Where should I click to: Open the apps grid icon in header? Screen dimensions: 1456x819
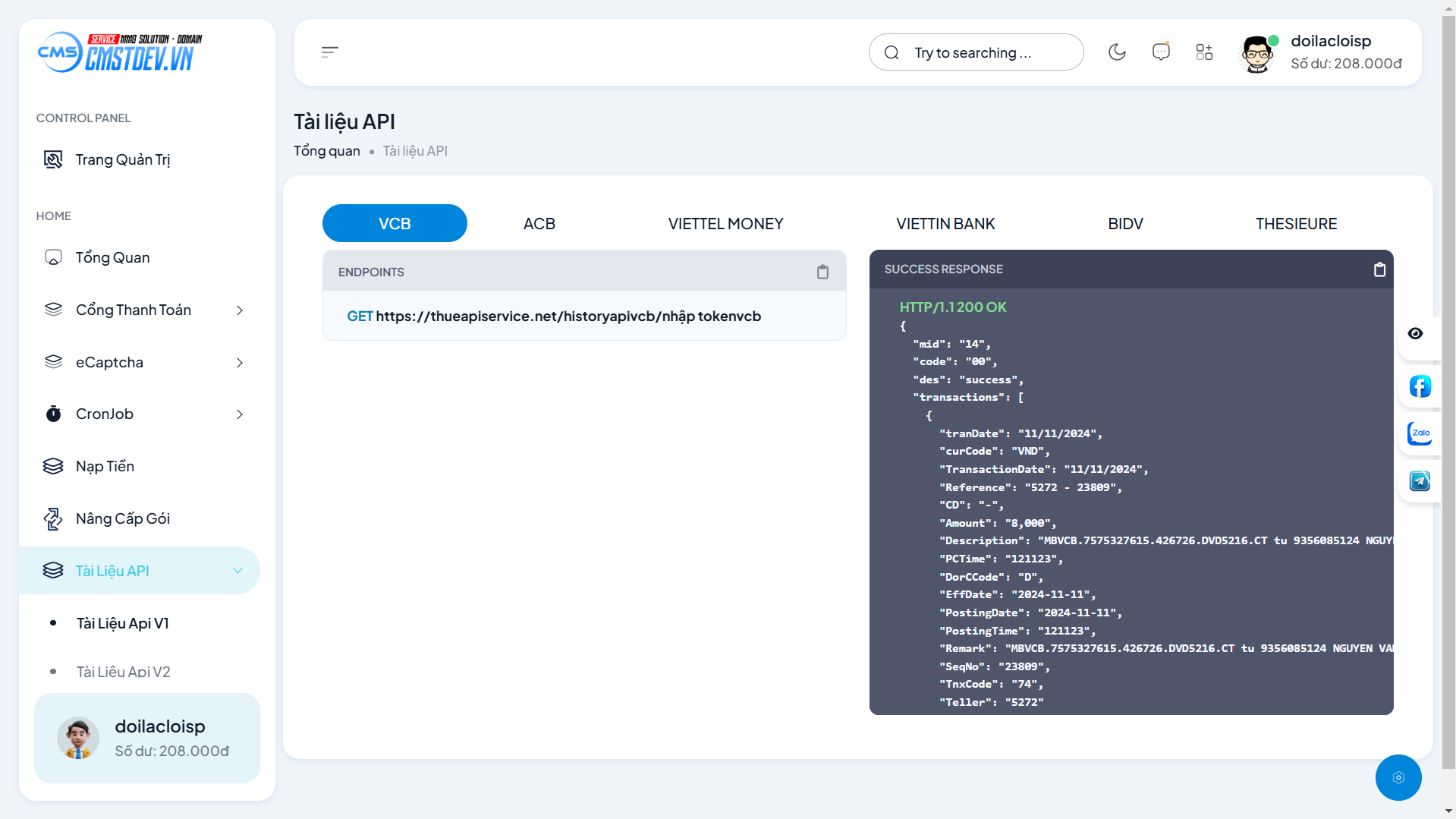[x=1204, y=52]
